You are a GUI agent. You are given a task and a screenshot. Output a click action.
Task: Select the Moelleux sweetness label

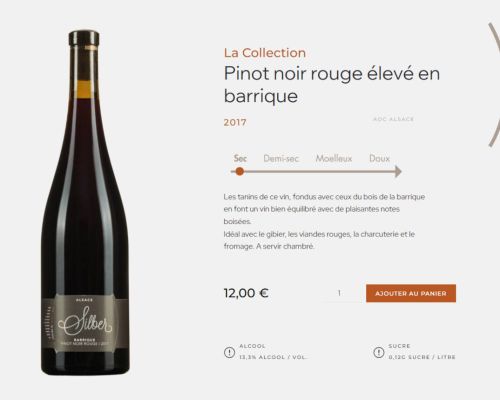click(x=334, y=158)
